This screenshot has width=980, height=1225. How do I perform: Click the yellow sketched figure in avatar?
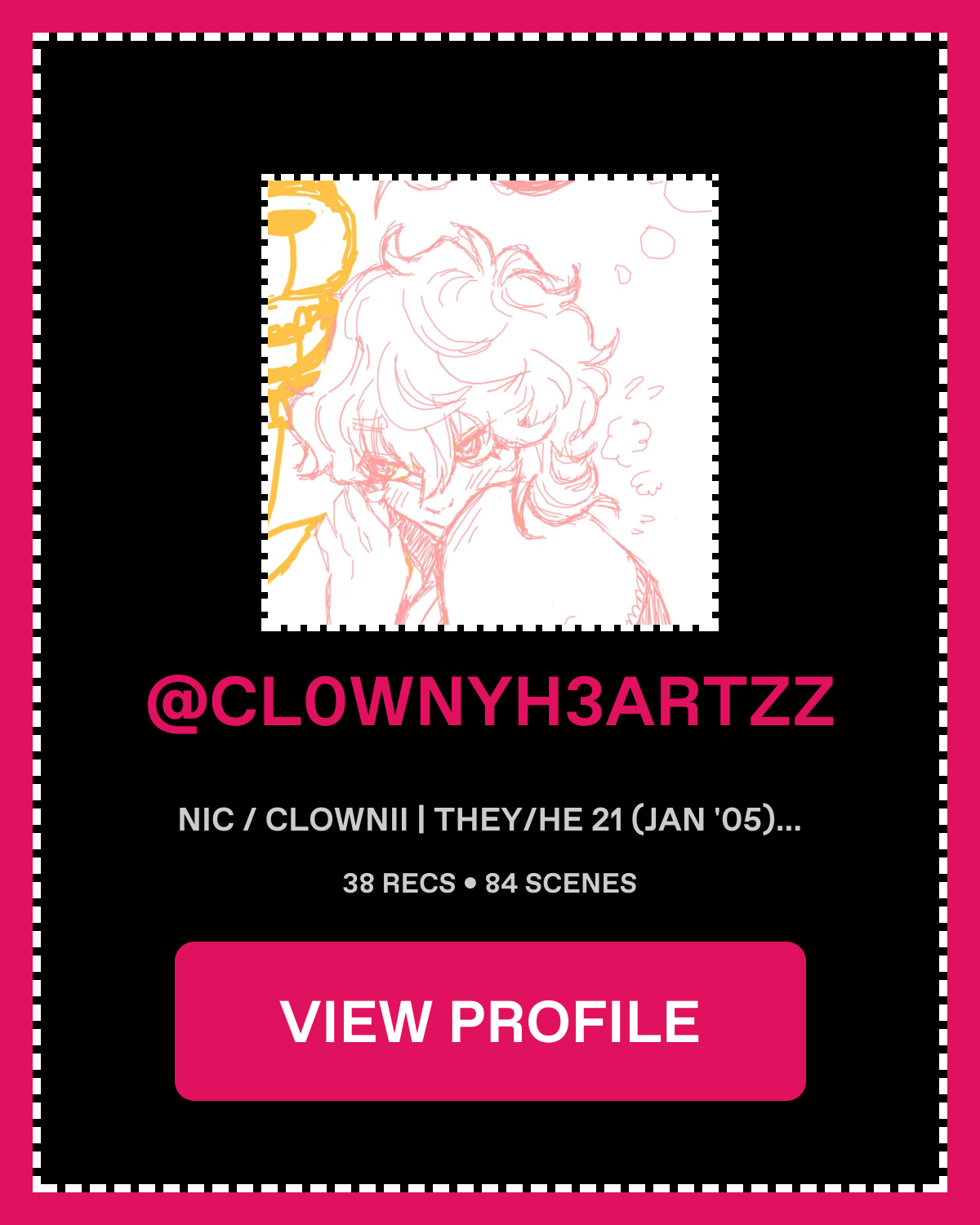pos(304,327)
